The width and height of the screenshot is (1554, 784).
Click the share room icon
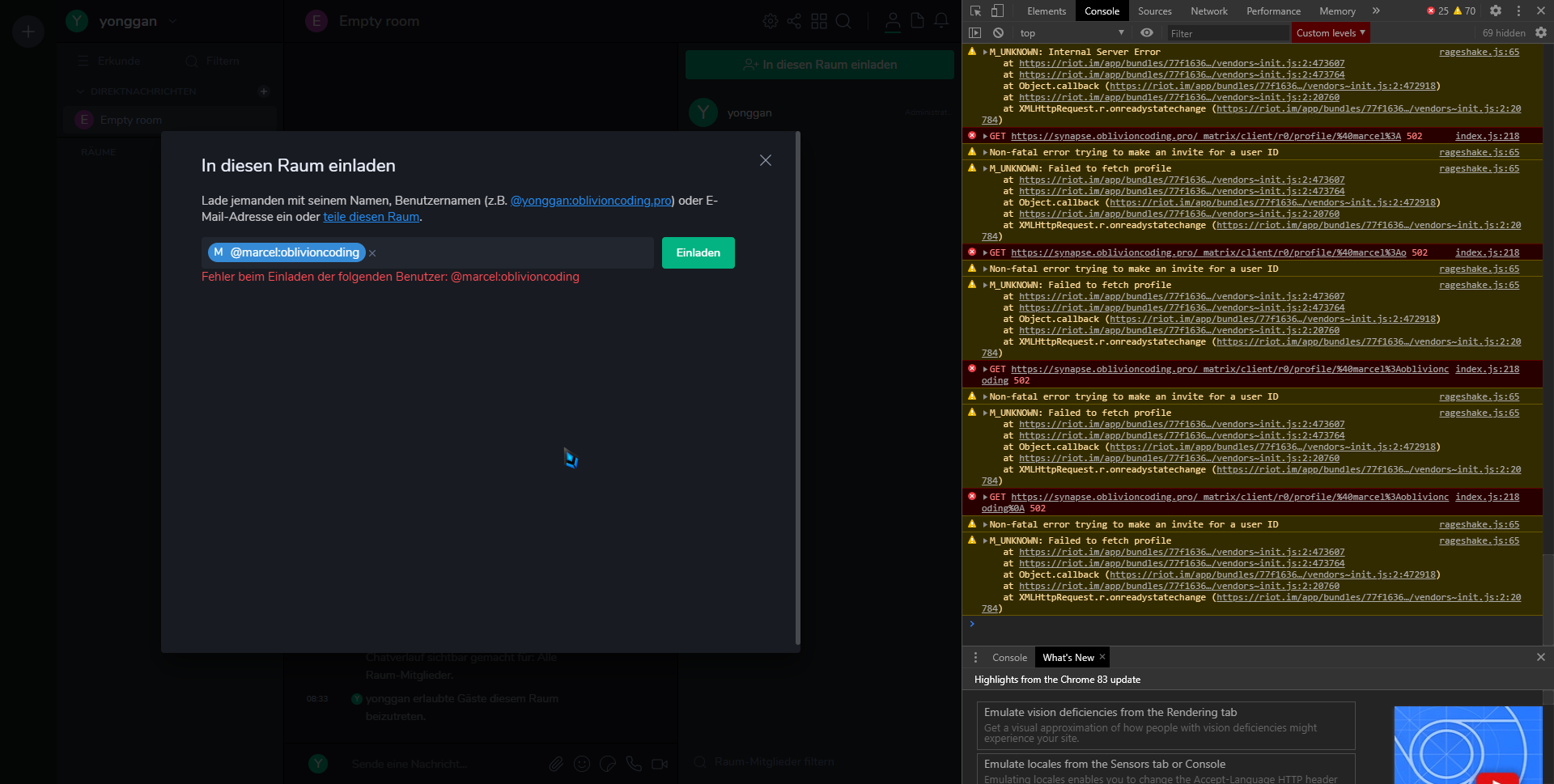(794, 21)
